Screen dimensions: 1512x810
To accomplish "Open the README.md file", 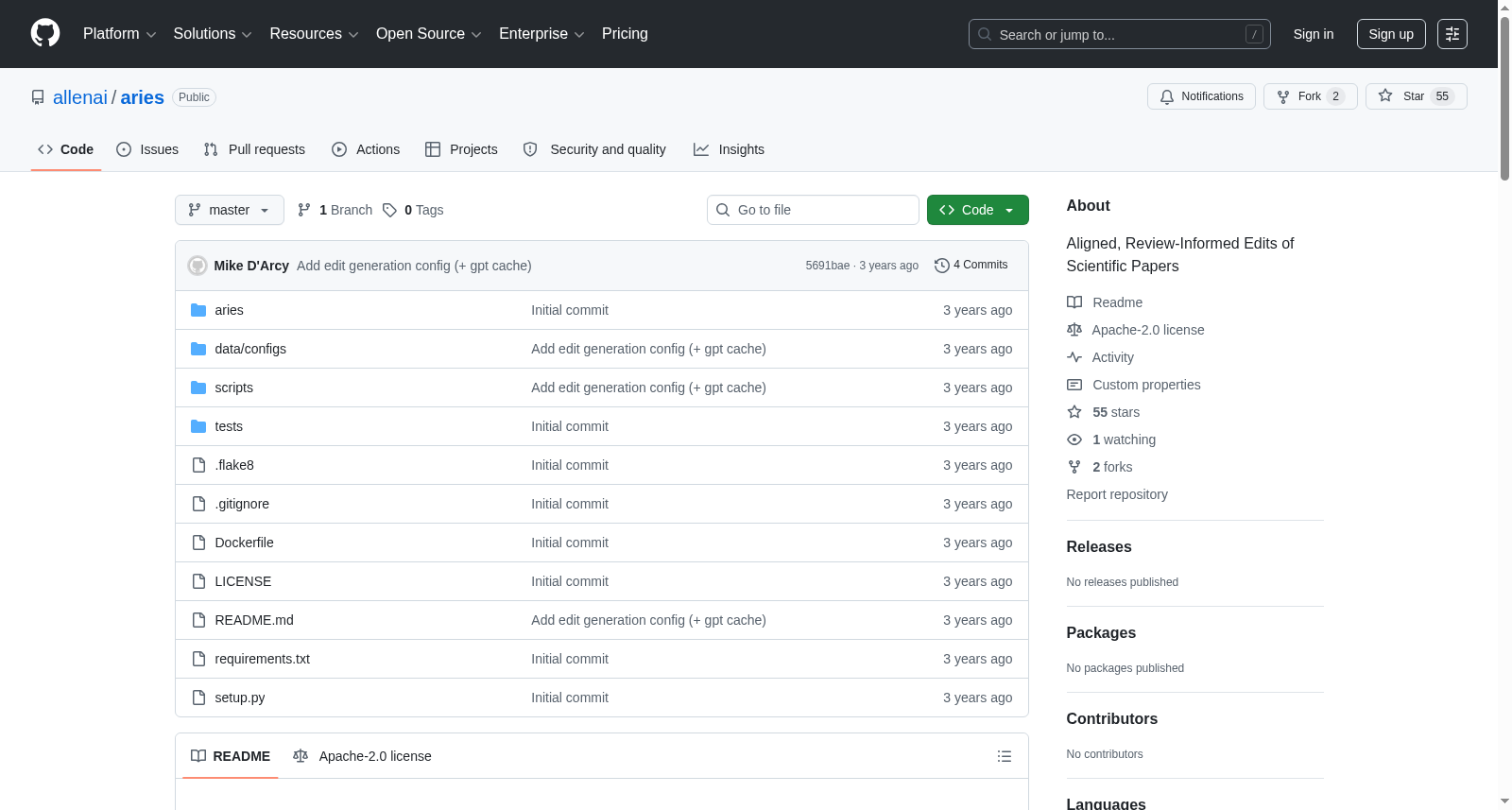I will pos(254,620).
